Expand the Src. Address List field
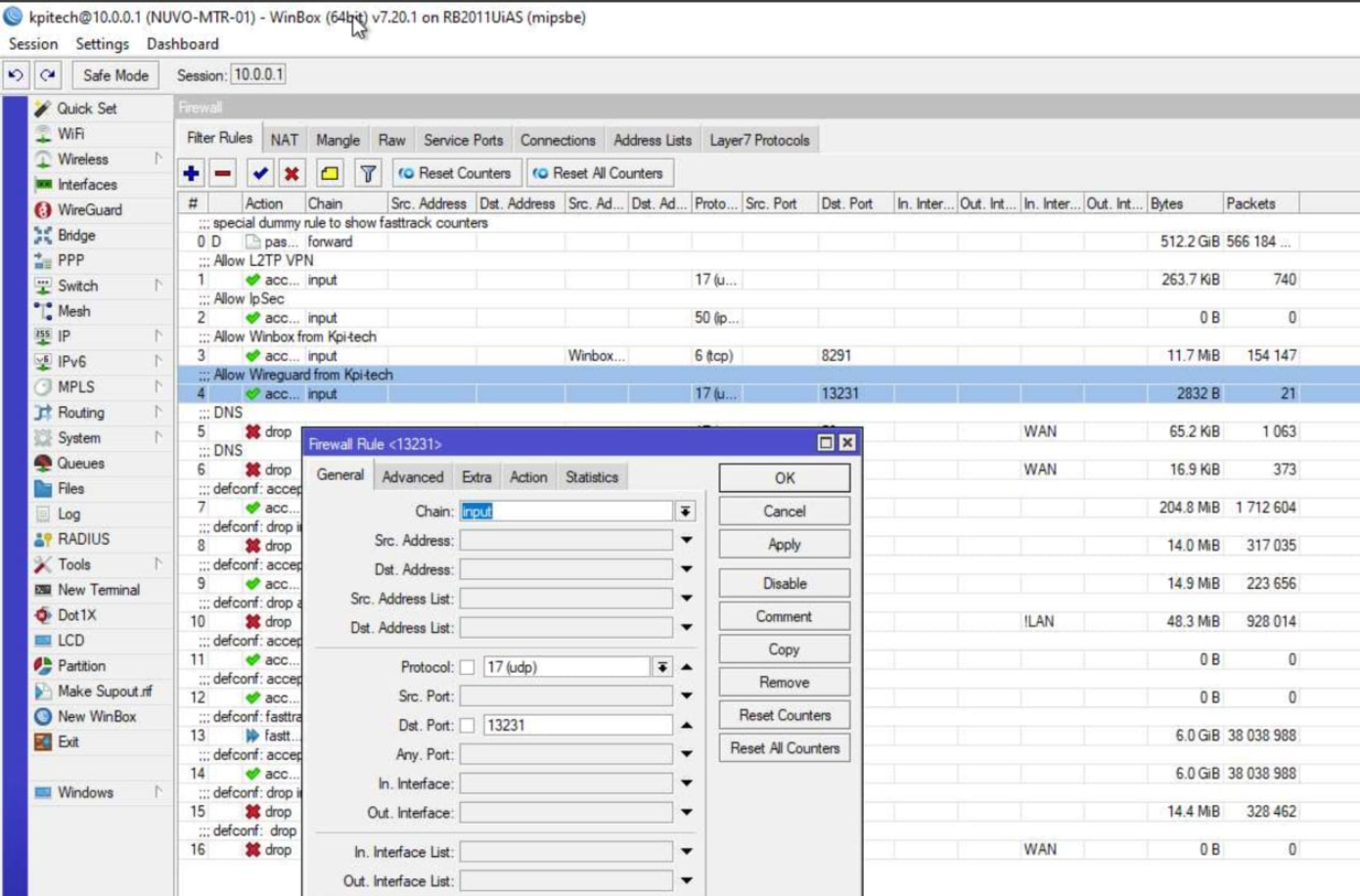 coord(687,599)
